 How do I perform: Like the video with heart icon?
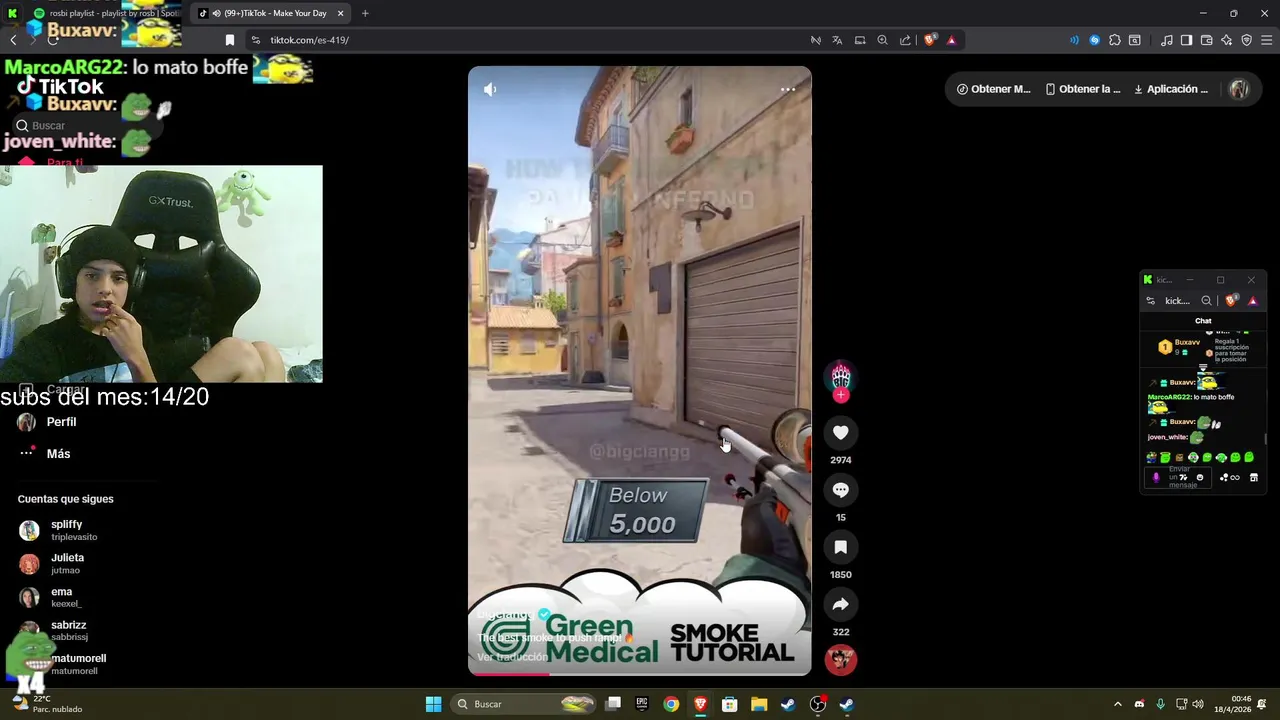[x=840, y=432]
